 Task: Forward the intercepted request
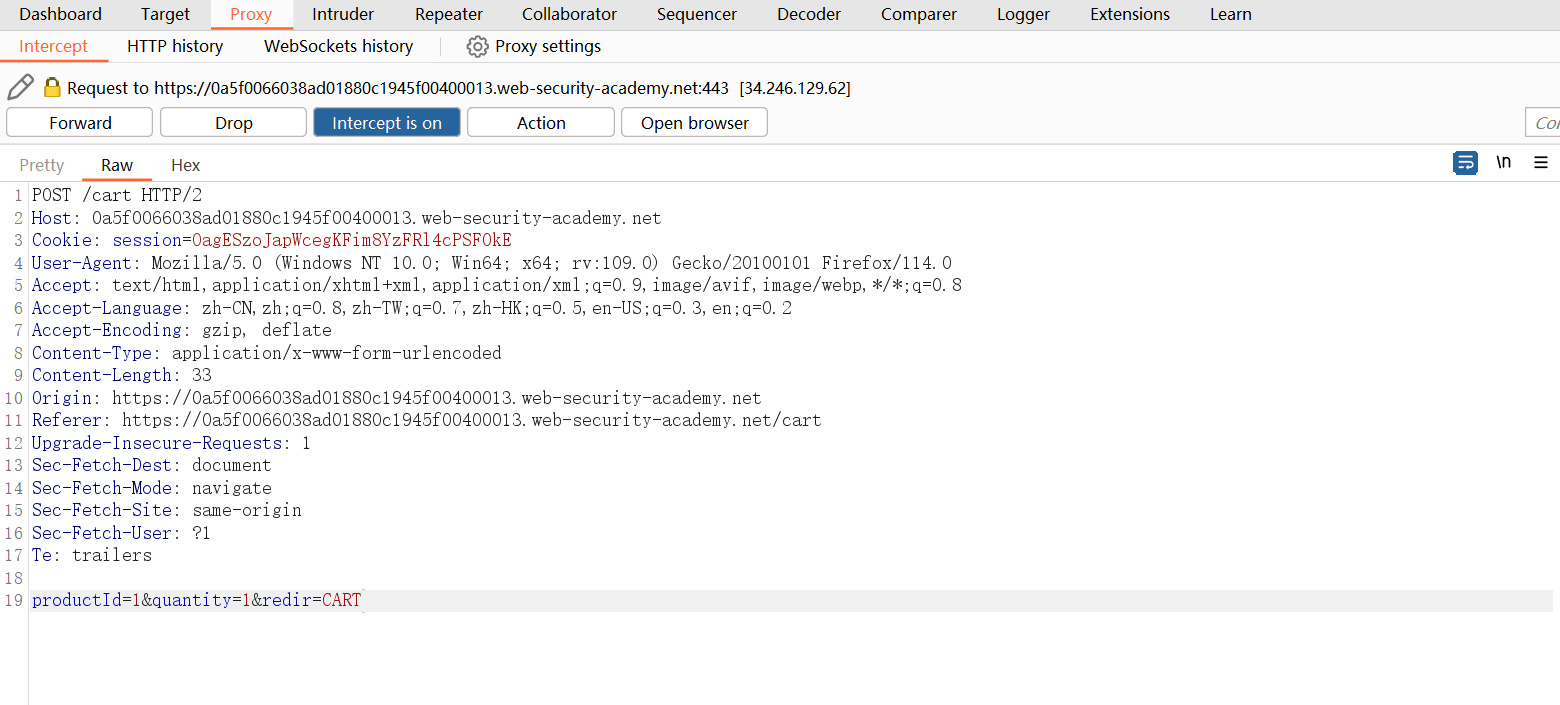[80, 123]
